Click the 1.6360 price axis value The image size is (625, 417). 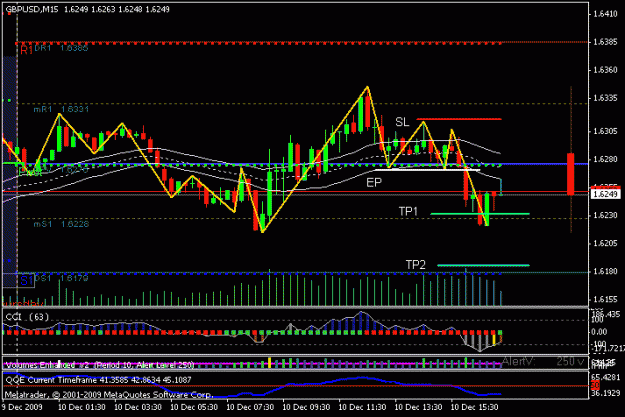[605, 70]
